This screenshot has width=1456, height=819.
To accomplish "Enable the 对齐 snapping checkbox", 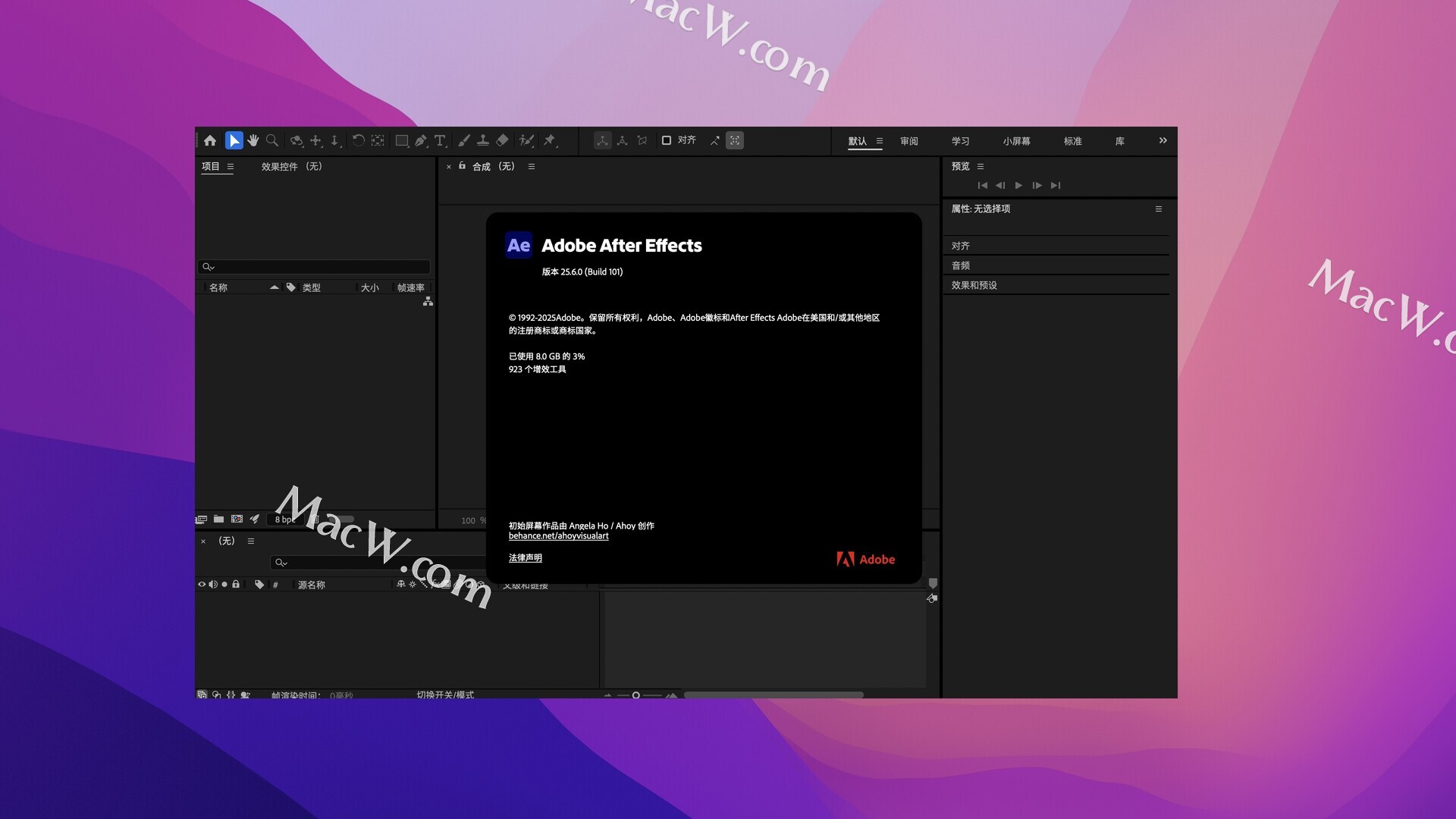I will pos(667,140).
